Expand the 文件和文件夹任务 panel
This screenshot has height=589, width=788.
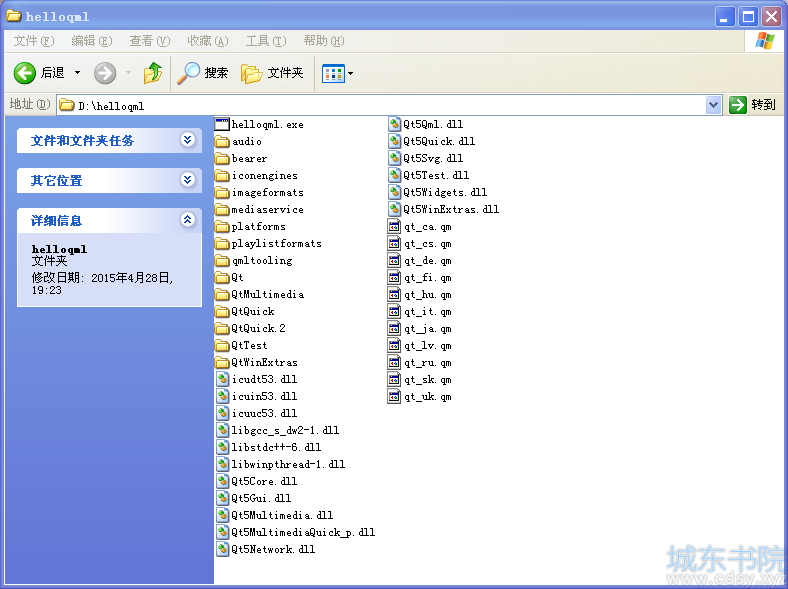coord(187,139)
